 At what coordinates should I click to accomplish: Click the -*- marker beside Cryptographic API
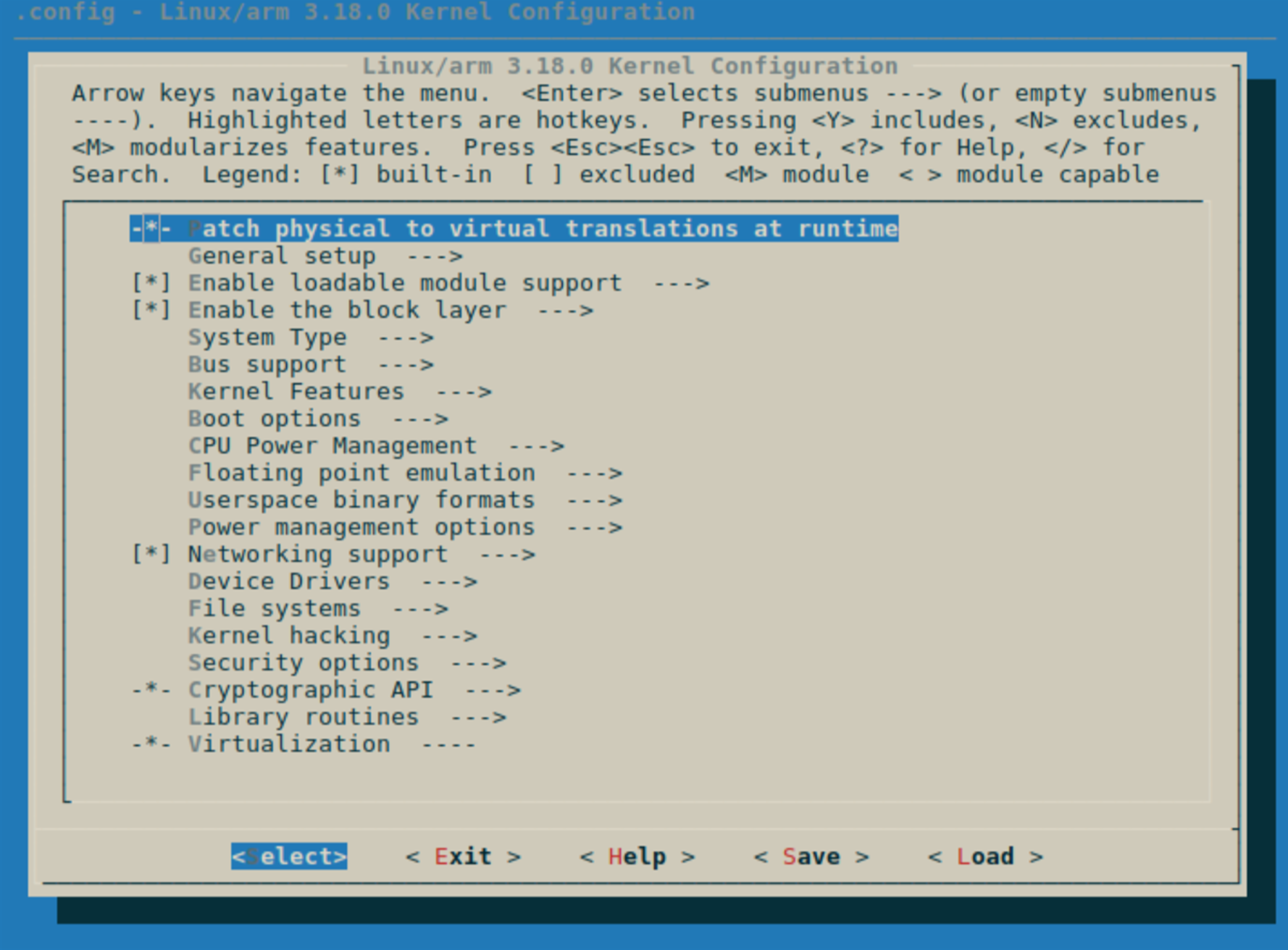tap(151, 691)
